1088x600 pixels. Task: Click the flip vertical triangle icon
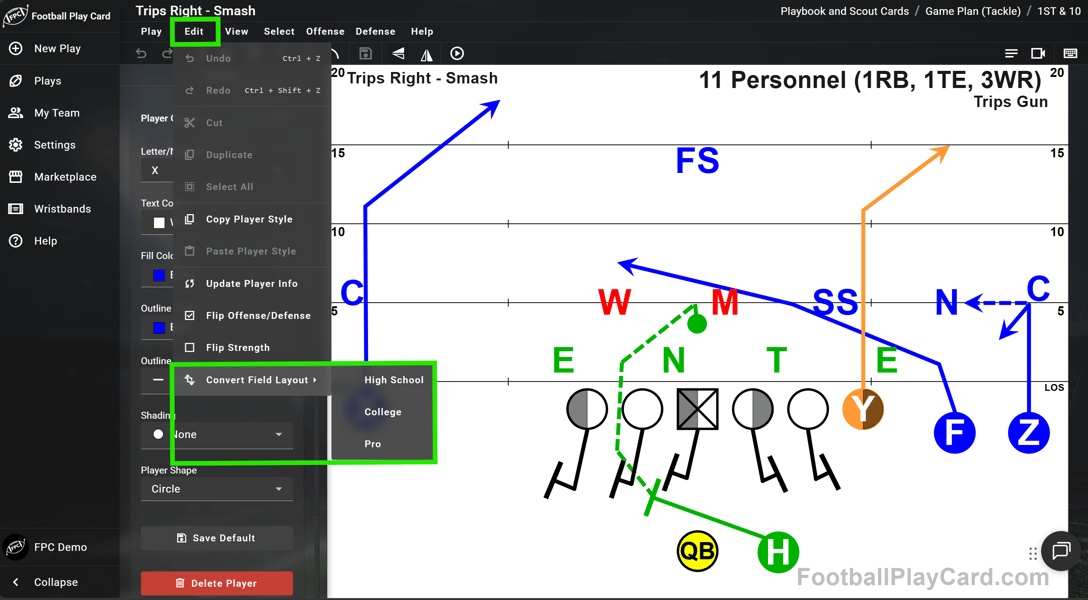398,53
